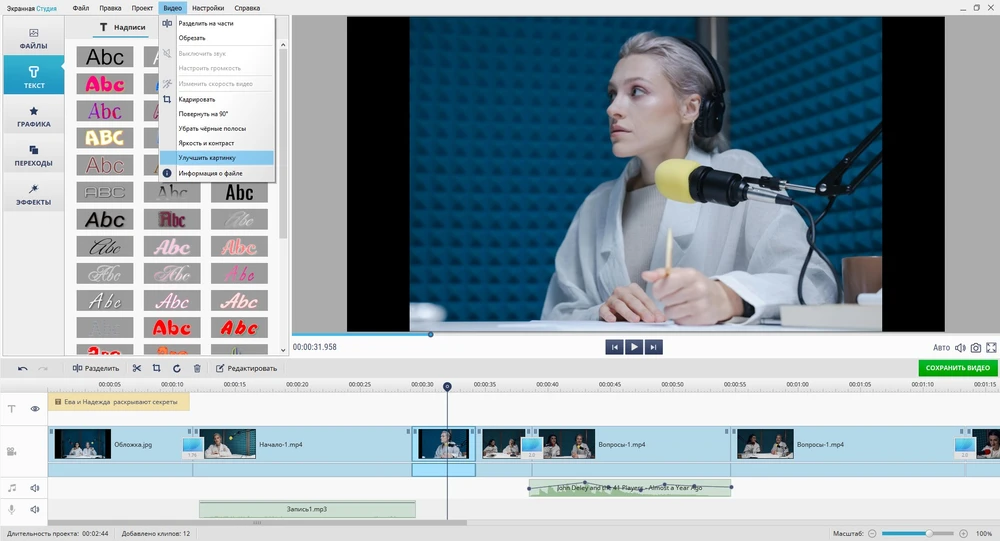Delete clip using the trash icon

tap(197, 368)
